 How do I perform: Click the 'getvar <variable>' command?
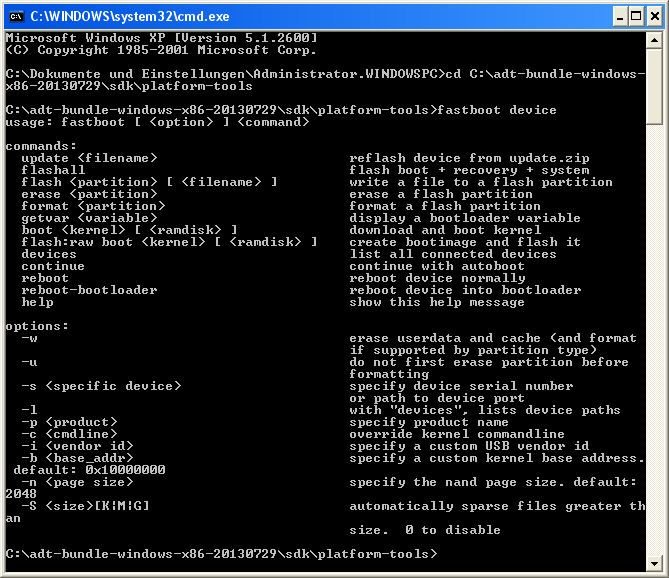coord(89,218)
